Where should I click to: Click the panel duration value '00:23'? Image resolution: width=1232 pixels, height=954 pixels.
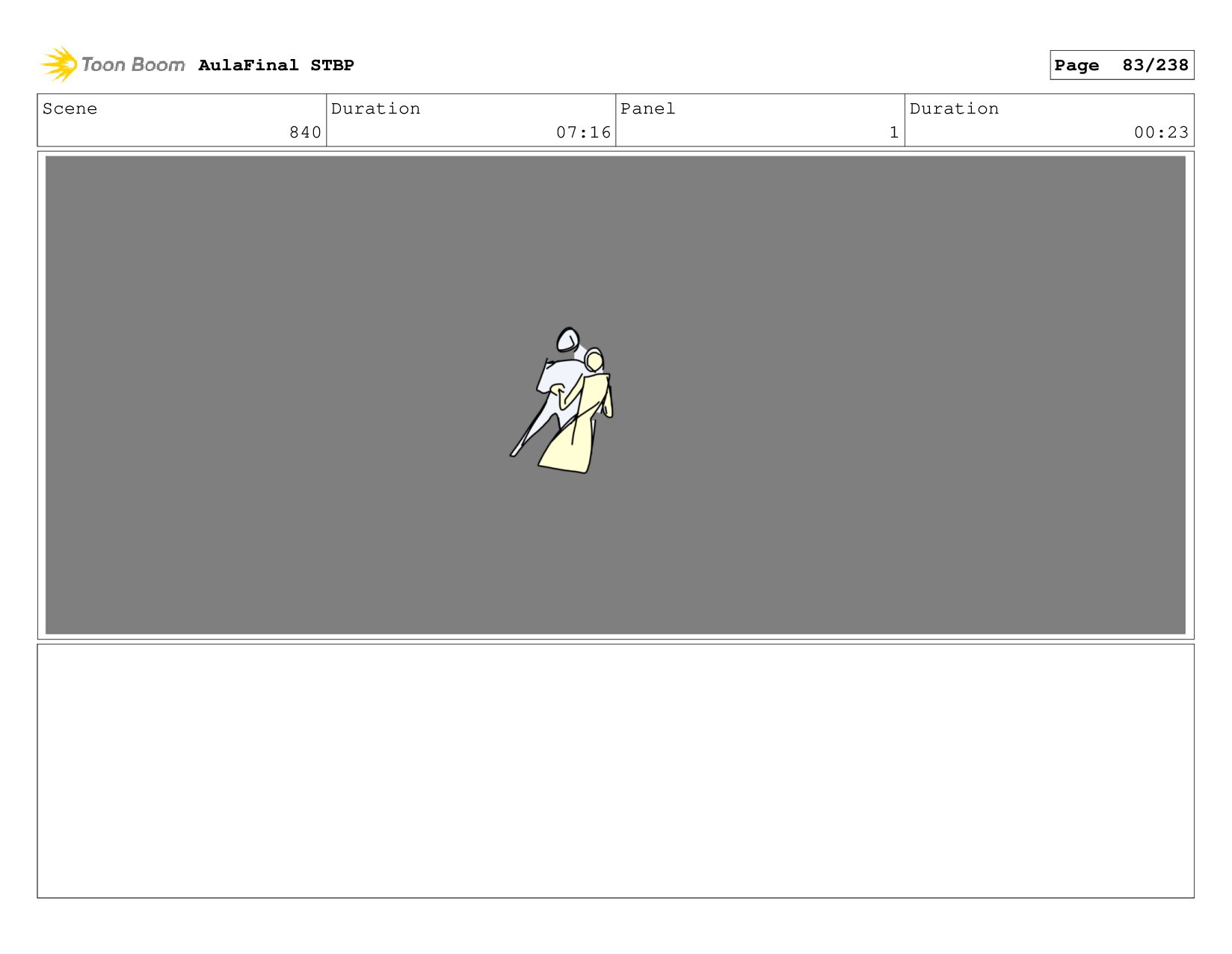[1161, 132]
